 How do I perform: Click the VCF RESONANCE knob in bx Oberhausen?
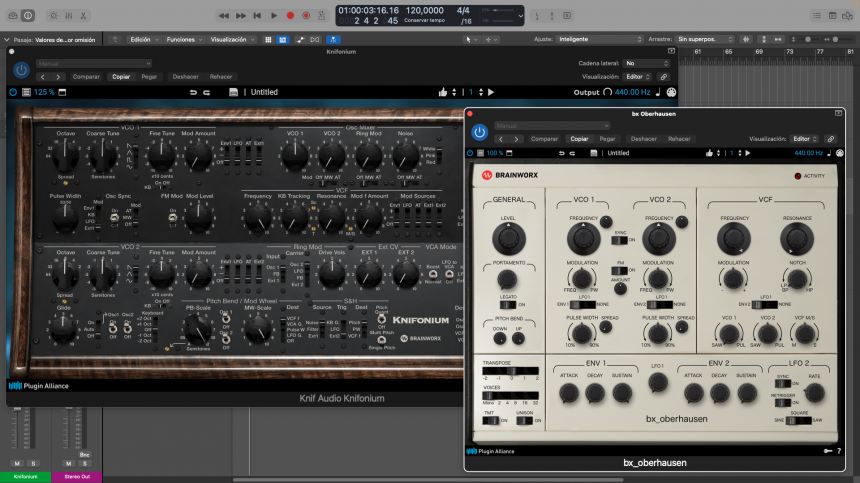pos(796,239)
